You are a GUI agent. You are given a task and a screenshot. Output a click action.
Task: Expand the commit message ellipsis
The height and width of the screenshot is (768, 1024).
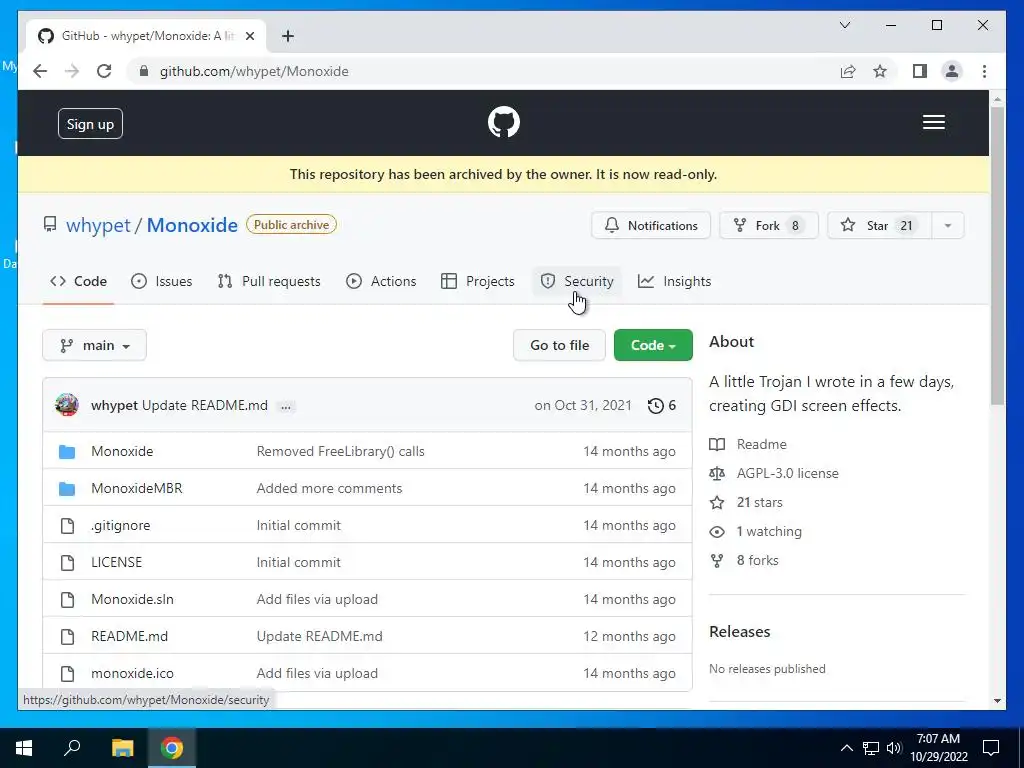coord(286,406)
